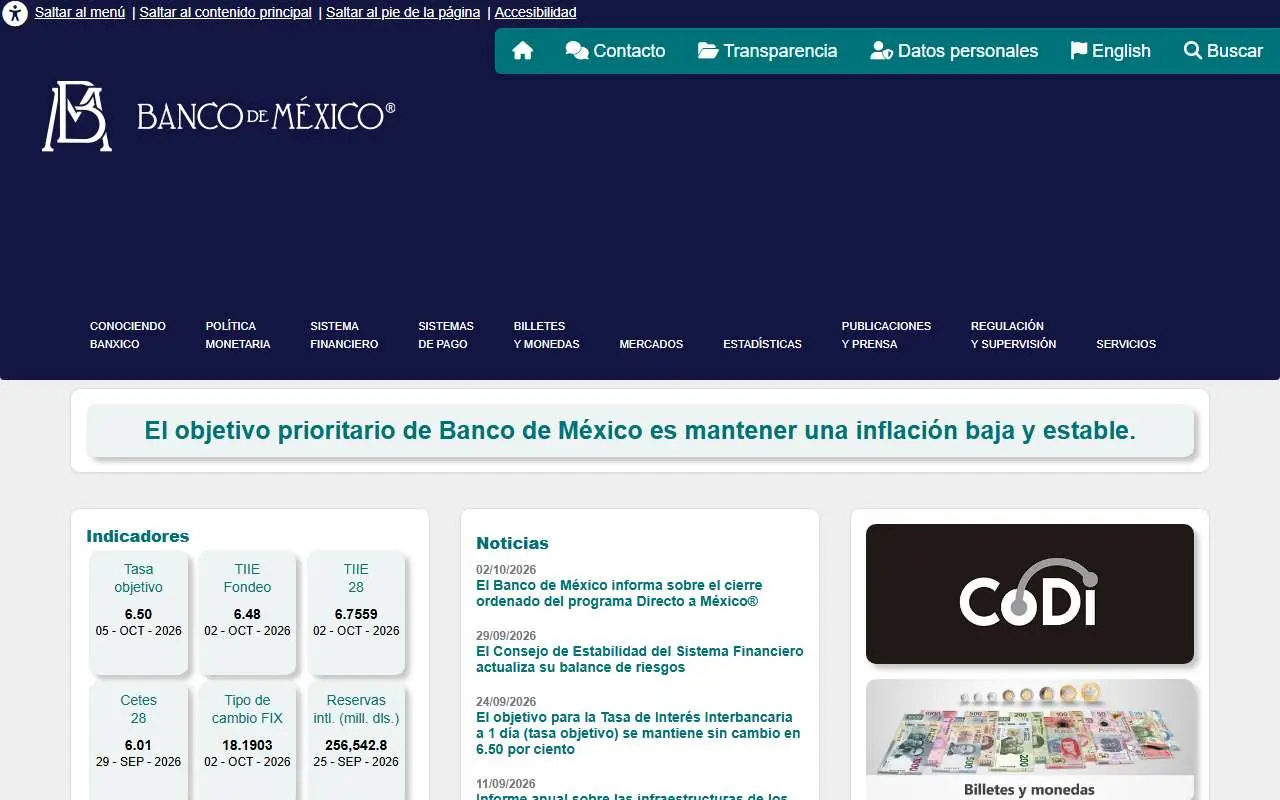Viewport: 1280px width, 800px height.
Task: Select the TIIE 28 indicator card
Action: pyautogui.click(x=356, y=613)
